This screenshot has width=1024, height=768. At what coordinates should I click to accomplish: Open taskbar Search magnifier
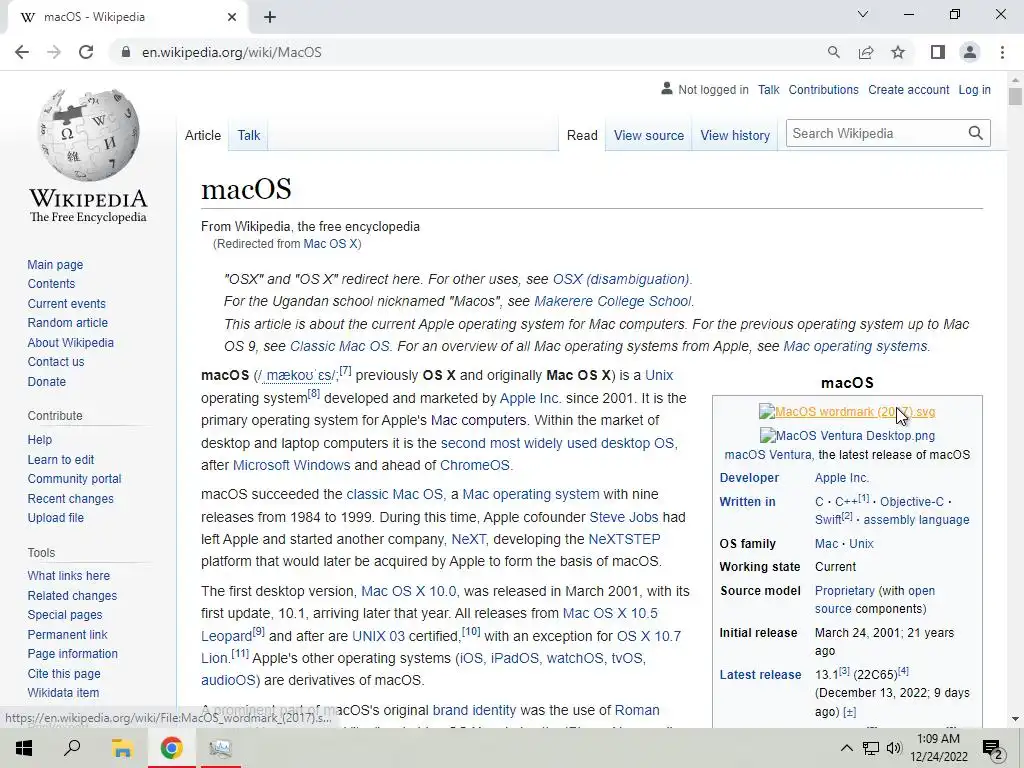[72, 748]
